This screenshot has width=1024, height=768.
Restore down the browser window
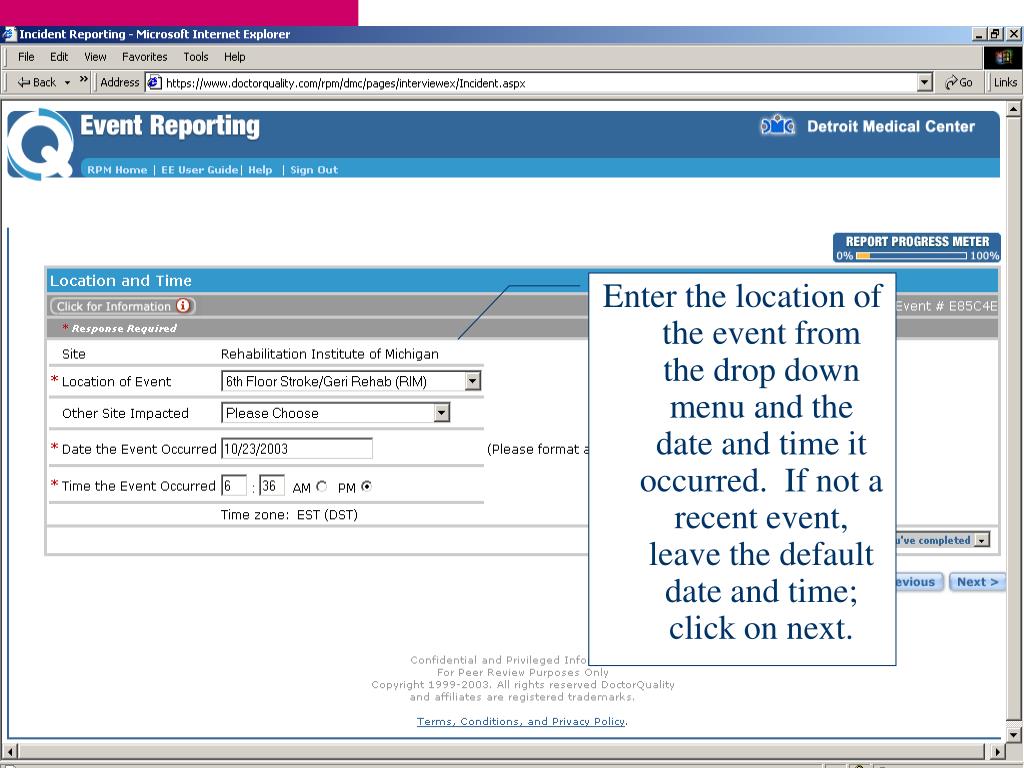pyautogui.click(x=995, y=34)
